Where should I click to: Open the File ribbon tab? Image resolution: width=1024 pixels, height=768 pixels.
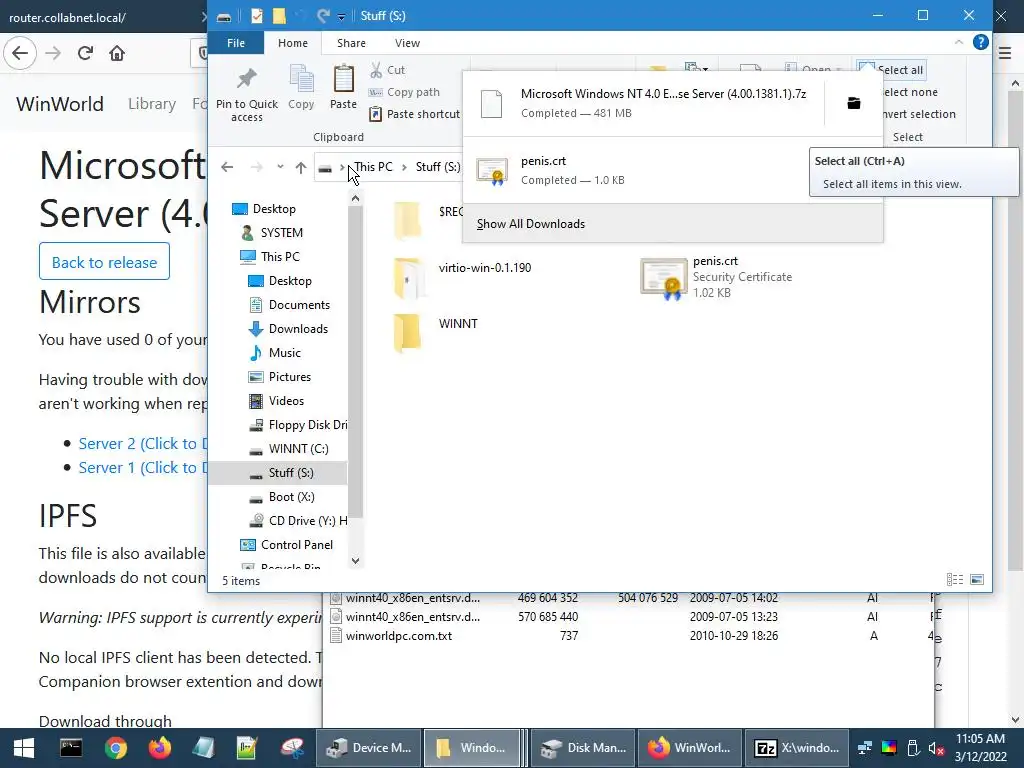pos(236,43)
